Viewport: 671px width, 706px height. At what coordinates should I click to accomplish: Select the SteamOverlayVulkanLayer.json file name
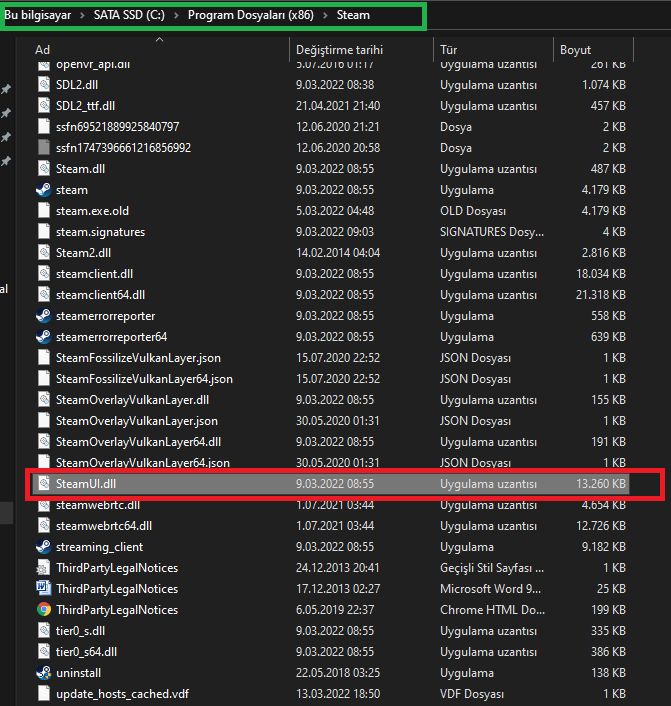click(136, 421)
